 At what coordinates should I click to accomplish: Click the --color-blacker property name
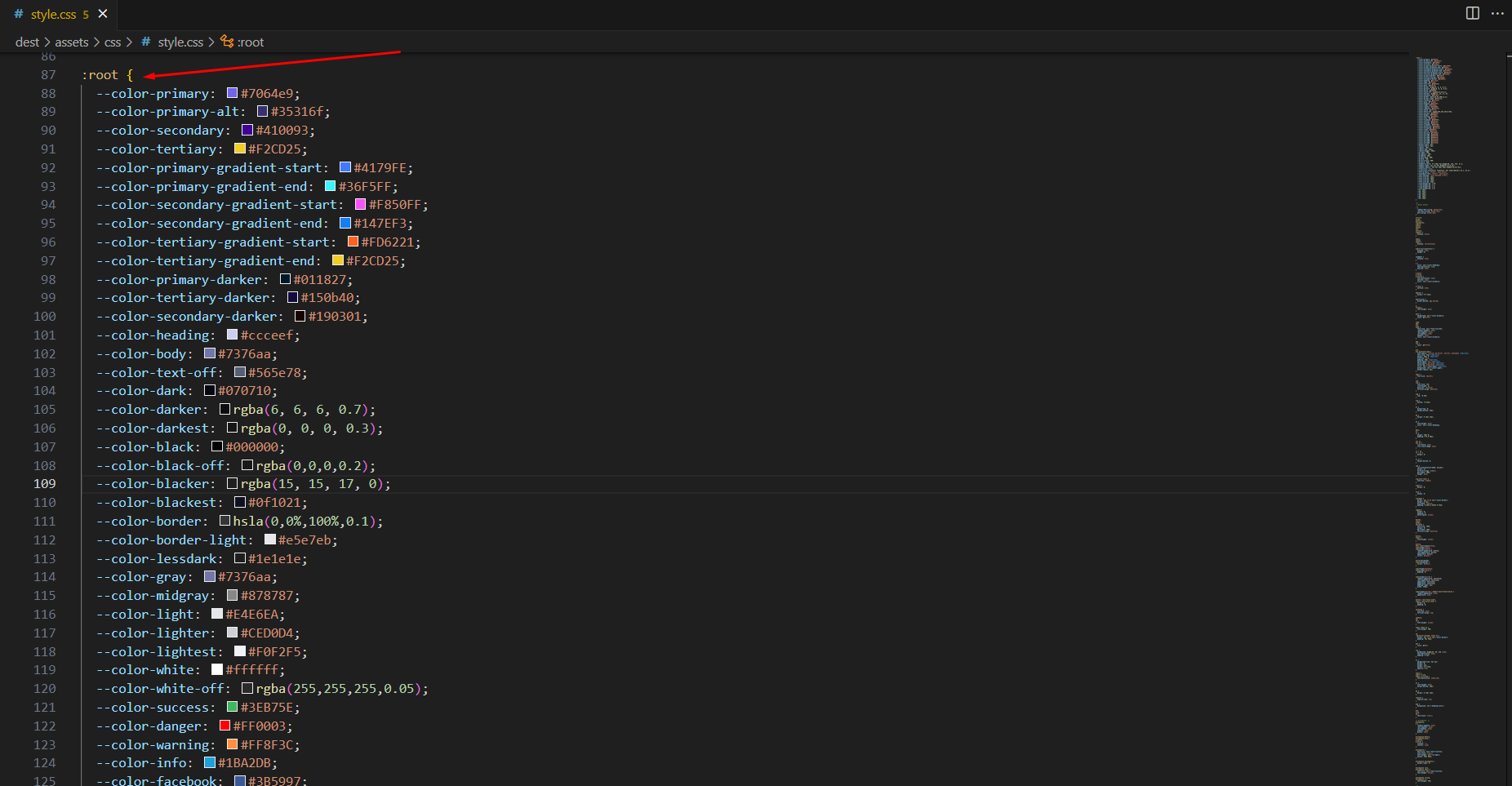153,483
